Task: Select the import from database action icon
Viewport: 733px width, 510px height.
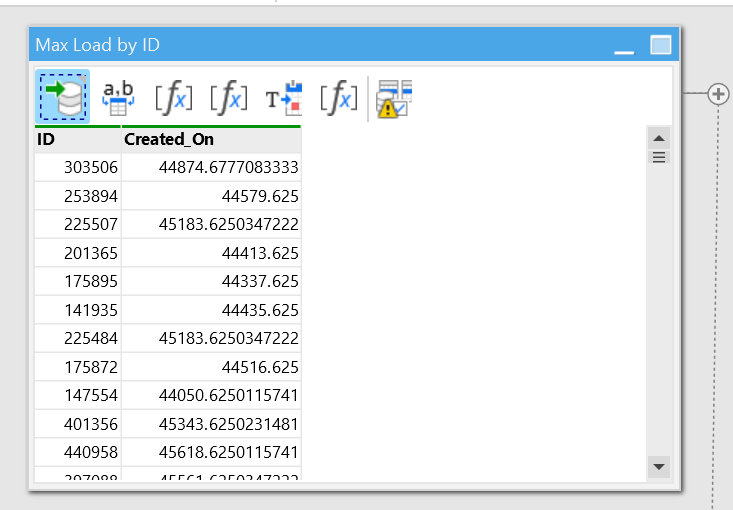Action: tap(63, 97)
